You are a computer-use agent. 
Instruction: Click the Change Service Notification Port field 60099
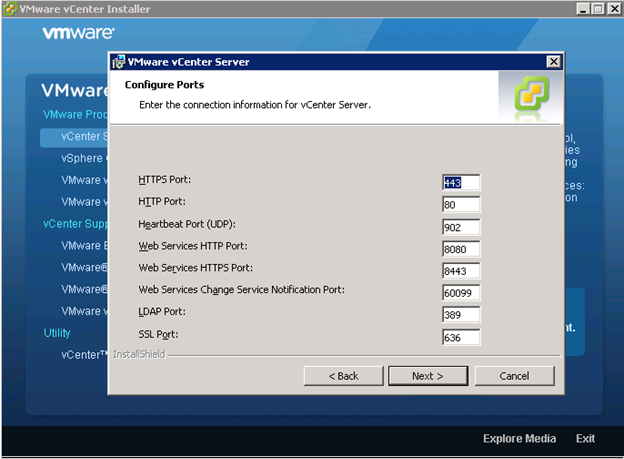461,293
